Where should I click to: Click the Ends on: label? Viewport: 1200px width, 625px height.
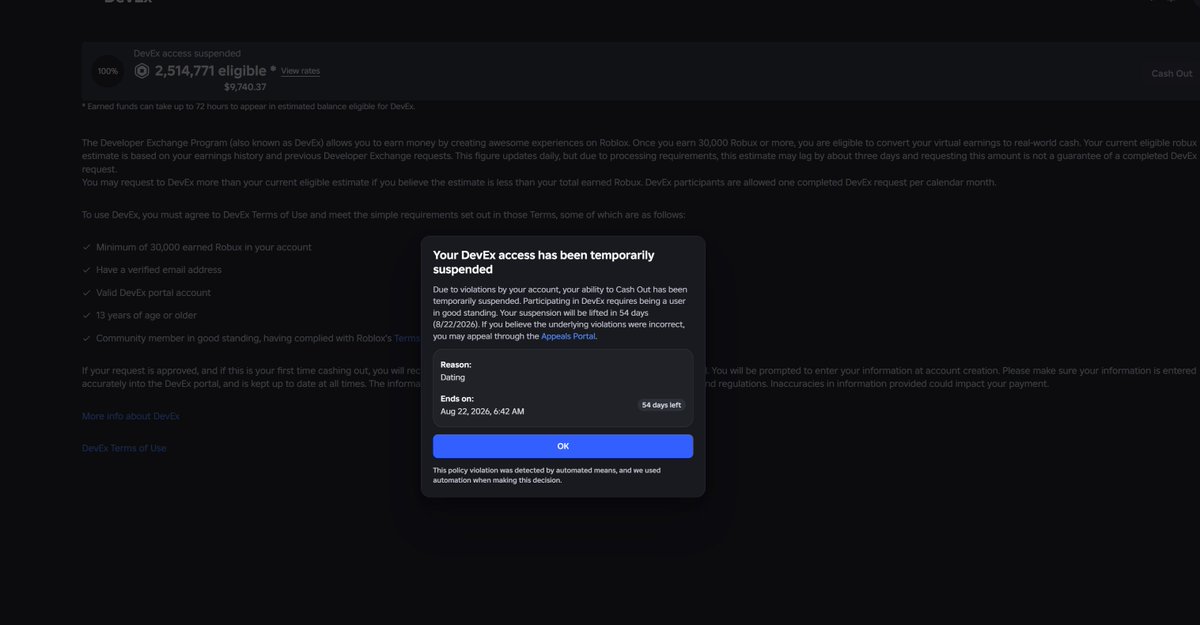[x=457, y=398]
